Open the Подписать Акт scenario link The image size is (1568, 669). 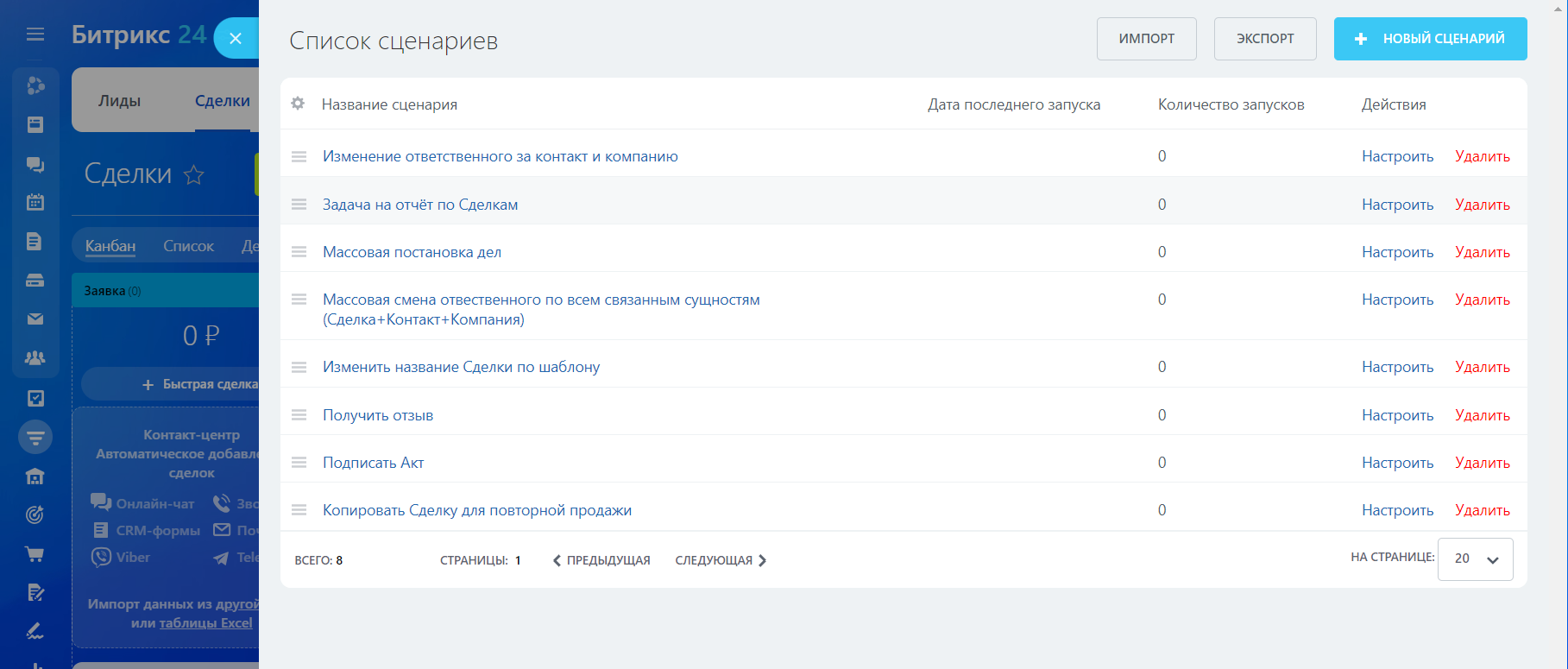click(373, 463)
